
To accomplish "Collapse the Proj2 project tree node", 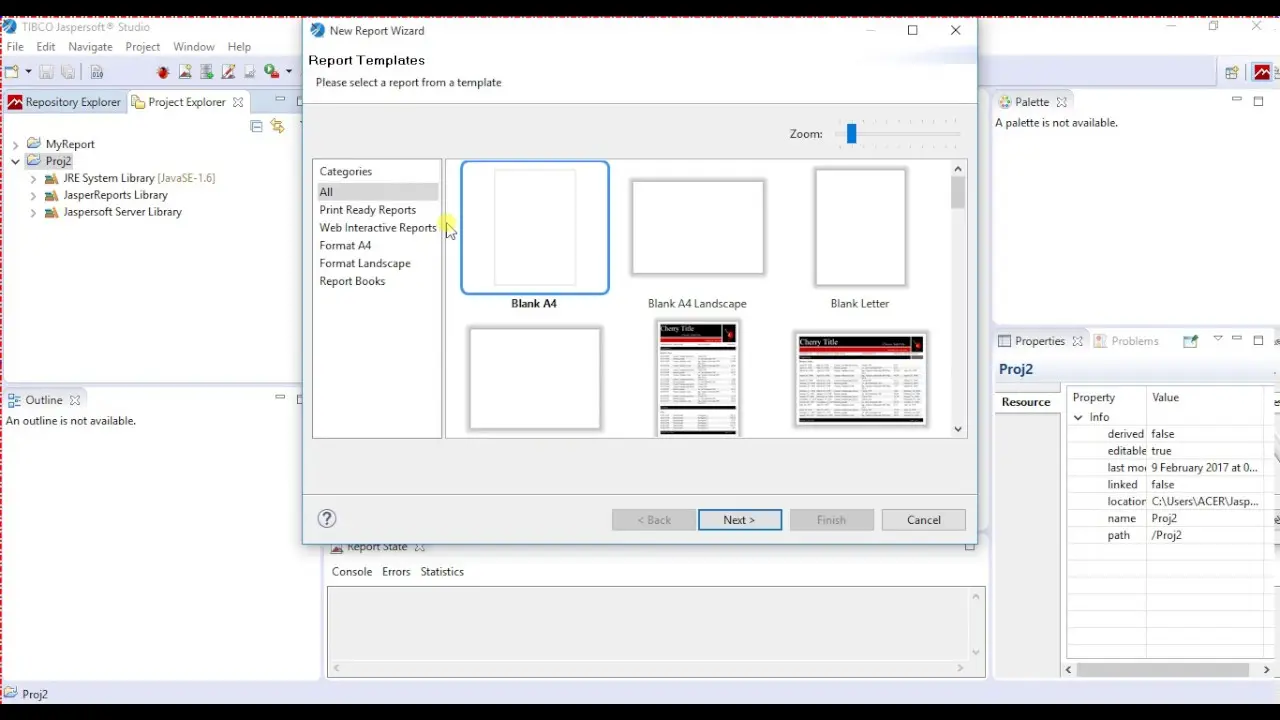I will tap(16, 161).
